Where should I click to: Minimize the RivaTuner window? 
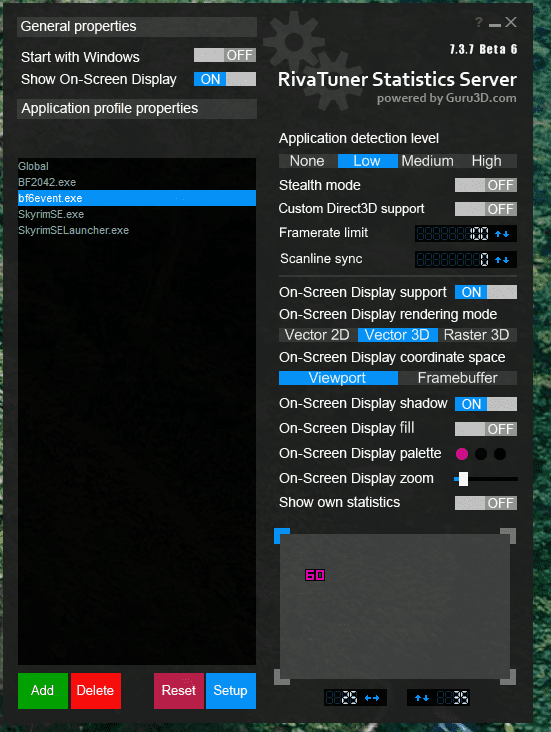click(495, 23)
